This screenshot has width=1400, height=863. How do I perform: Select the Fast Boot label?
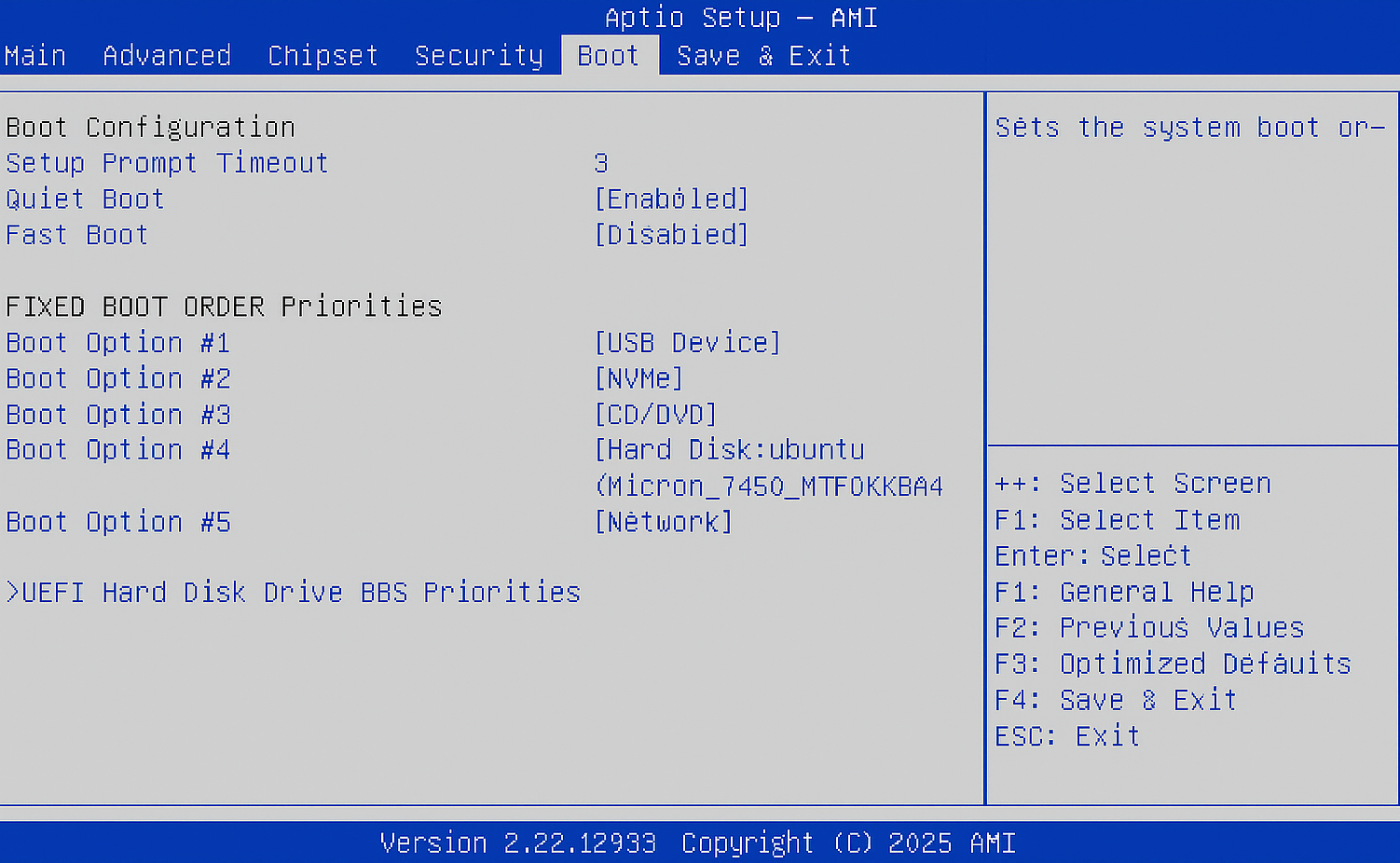pos(76,235)
